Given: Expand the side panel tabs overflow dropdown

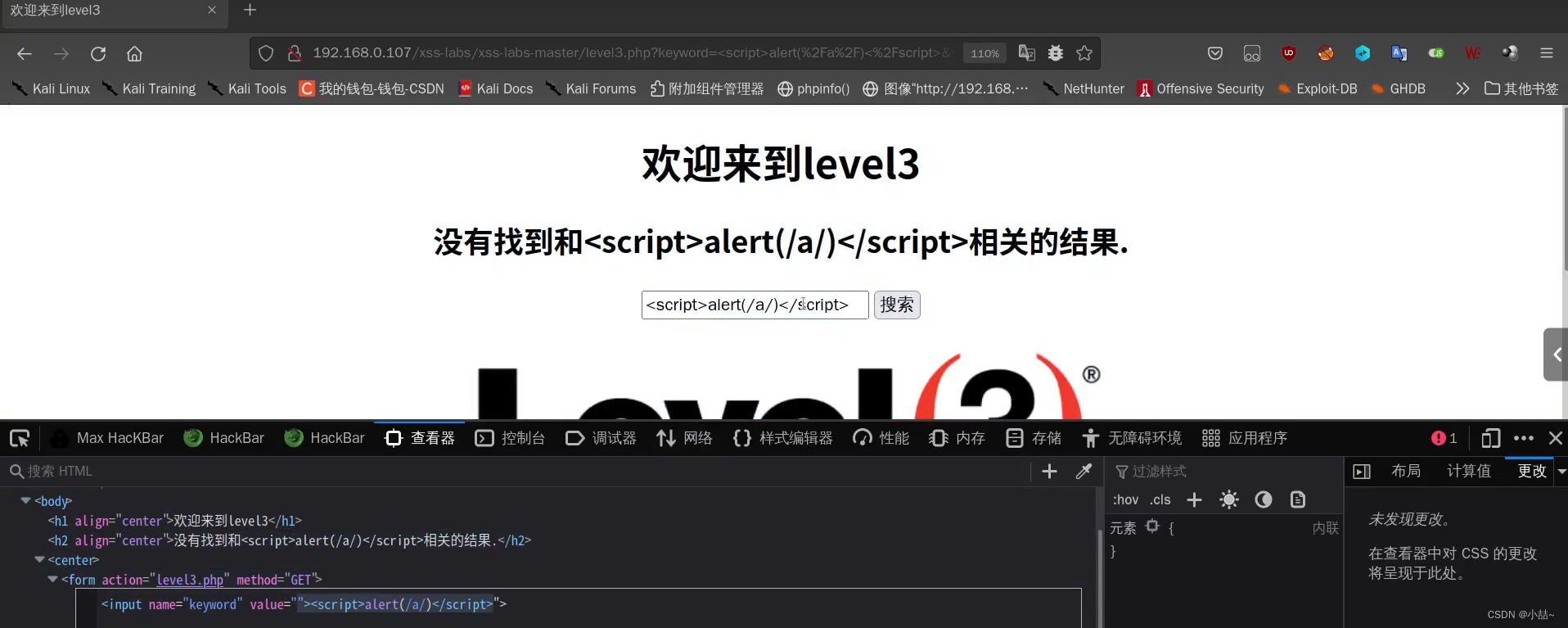Looking at the screenshot, I should (1561, 472).
